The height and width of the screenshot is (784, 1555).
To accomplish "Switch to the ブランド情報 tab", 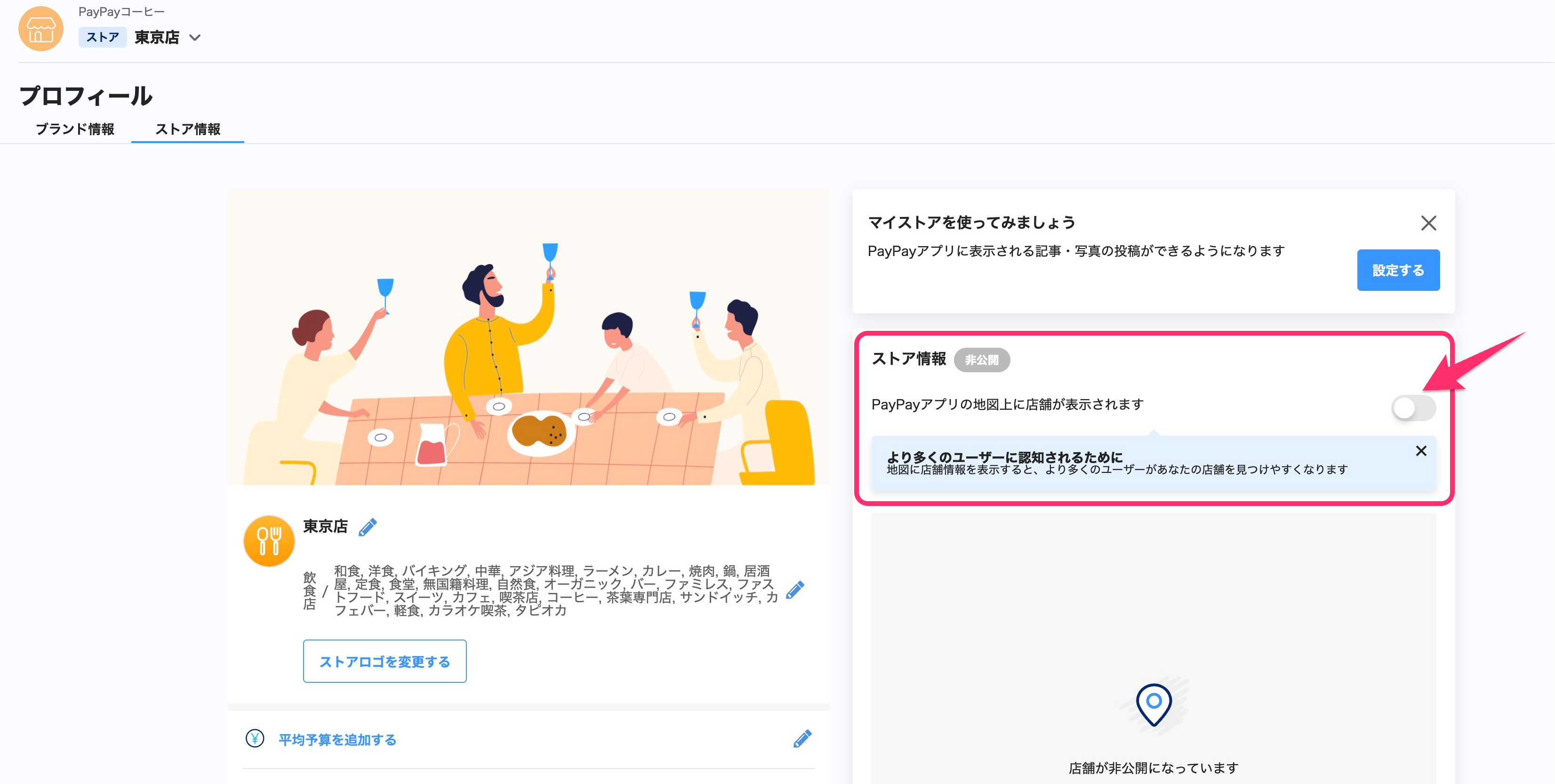I will [75, 129].
